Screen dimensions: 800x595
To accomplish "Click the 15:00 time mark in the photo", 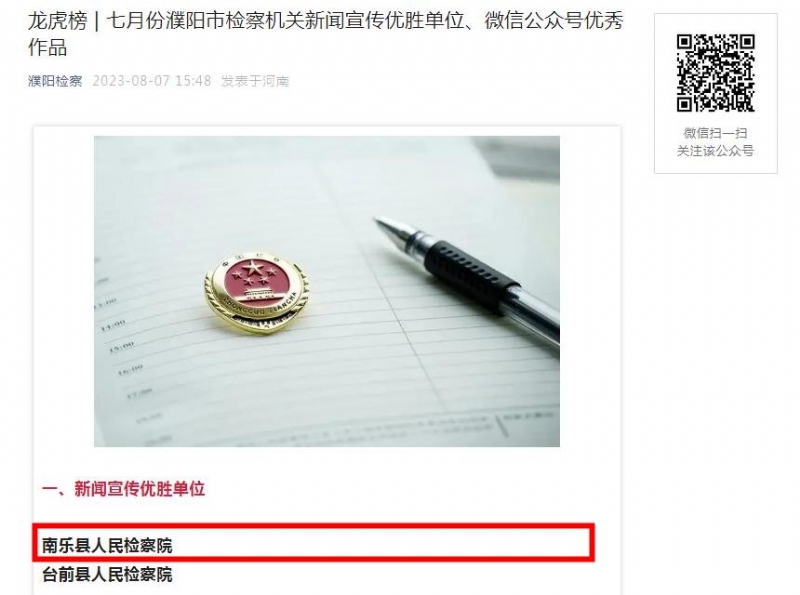I will point(120,347).
